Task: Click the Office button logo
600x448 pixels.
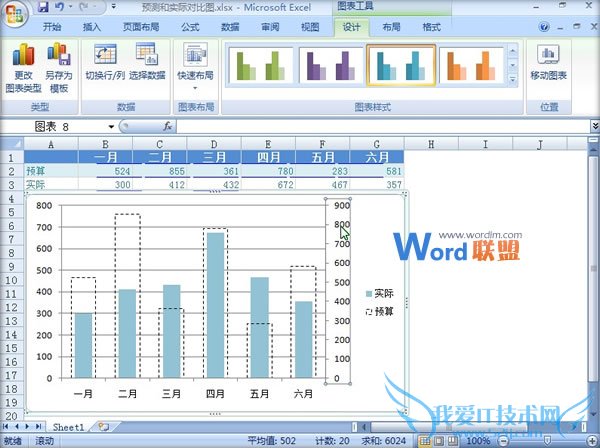Action: [14, 15]
